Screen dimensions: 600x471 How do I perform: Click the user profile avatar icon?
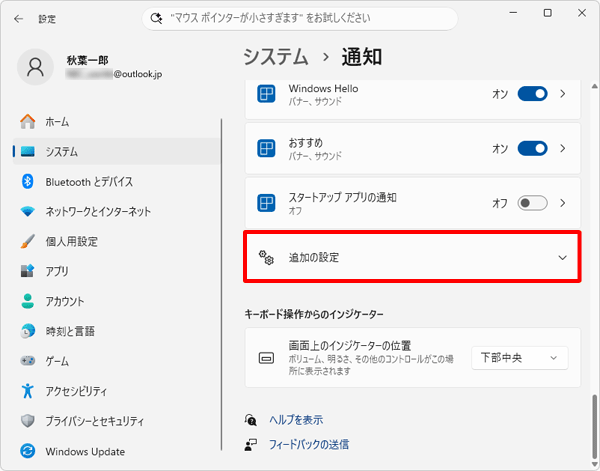pyautogui.click(x=35, y=67)
